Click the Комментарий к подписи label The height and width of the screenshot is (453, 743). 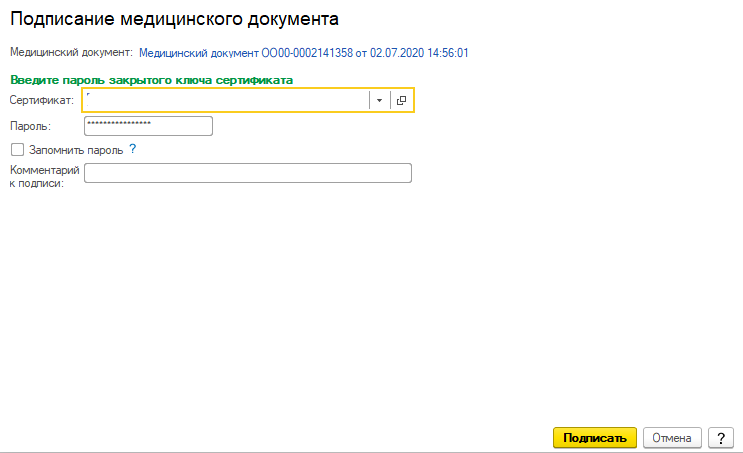(x=44, y=176)
